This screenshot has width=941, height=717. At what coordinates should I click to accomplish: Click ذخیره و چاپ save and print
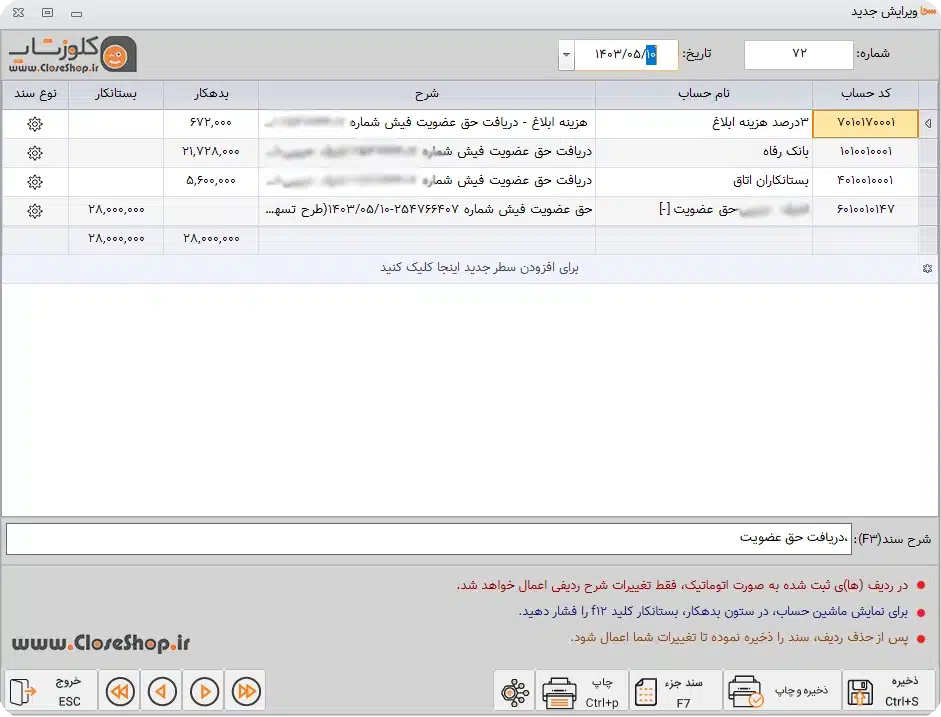pos(783,691)
